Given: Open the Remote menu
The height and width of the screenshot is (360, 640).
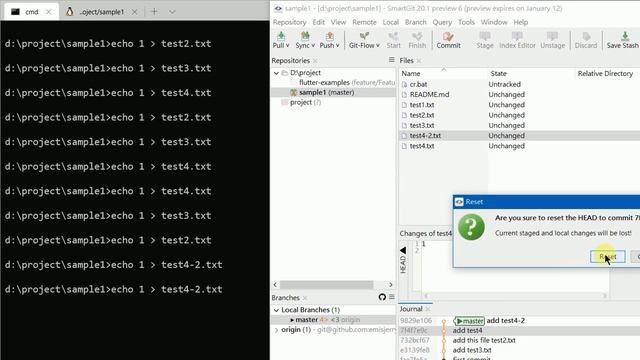Looking at the screenshot, I should 364,22.
